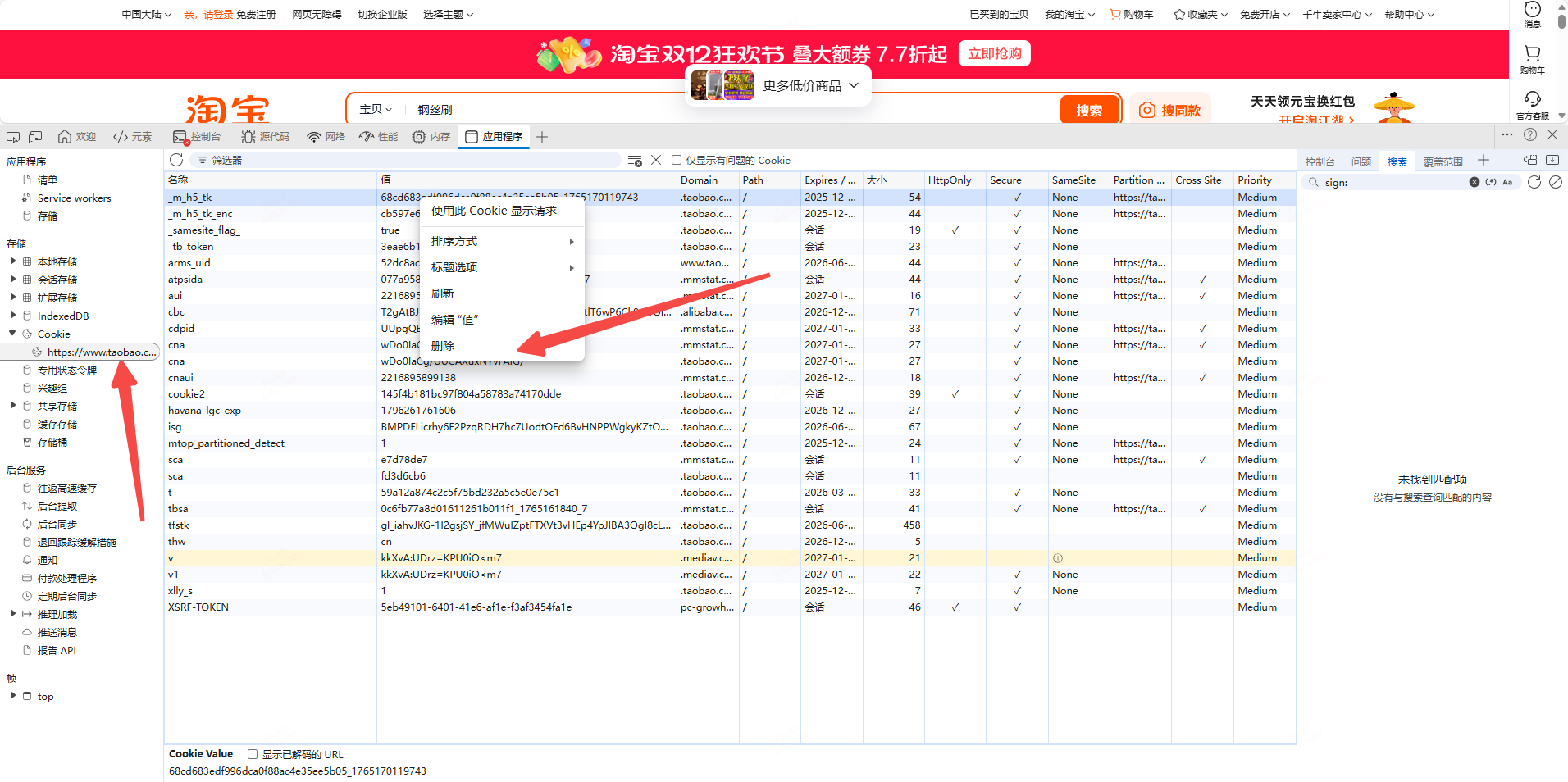Image resolution: width=1568 pixels, height=782 pixels.
Task: Open 后台提取 in the sidebar
Action: [x=57, y=506]
